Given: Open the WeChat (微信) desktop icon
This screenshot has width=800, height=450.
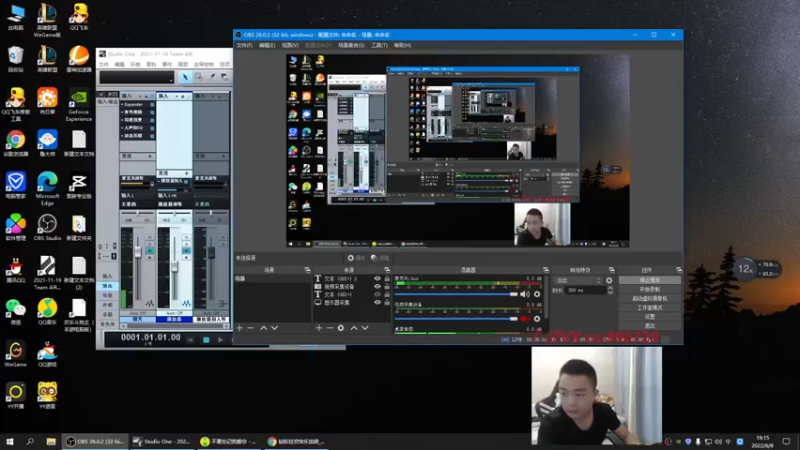Looking at the screenshot, I should click(15, 312).
